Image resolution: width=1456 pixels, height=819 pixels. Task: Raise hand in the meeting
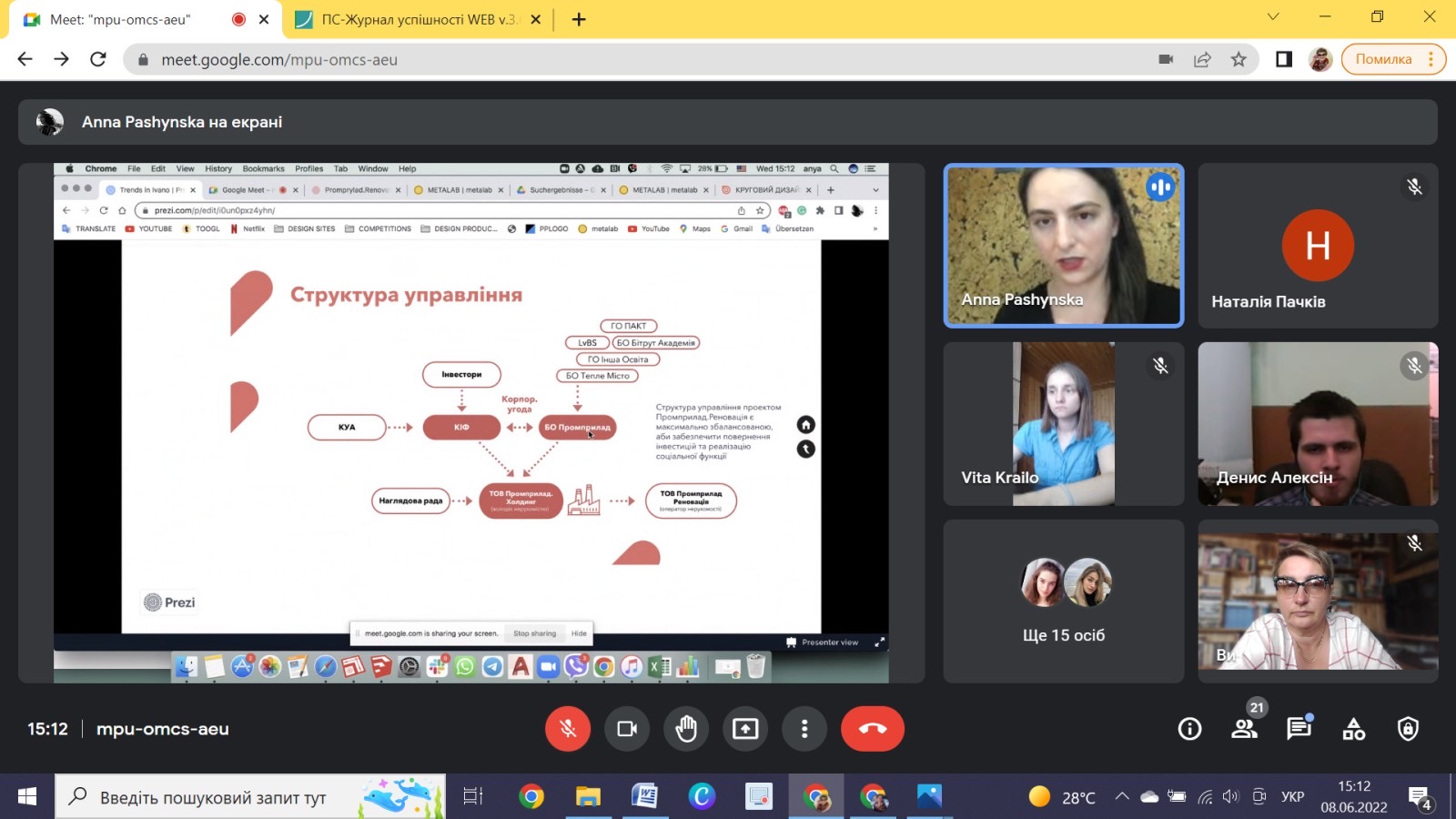686,729
